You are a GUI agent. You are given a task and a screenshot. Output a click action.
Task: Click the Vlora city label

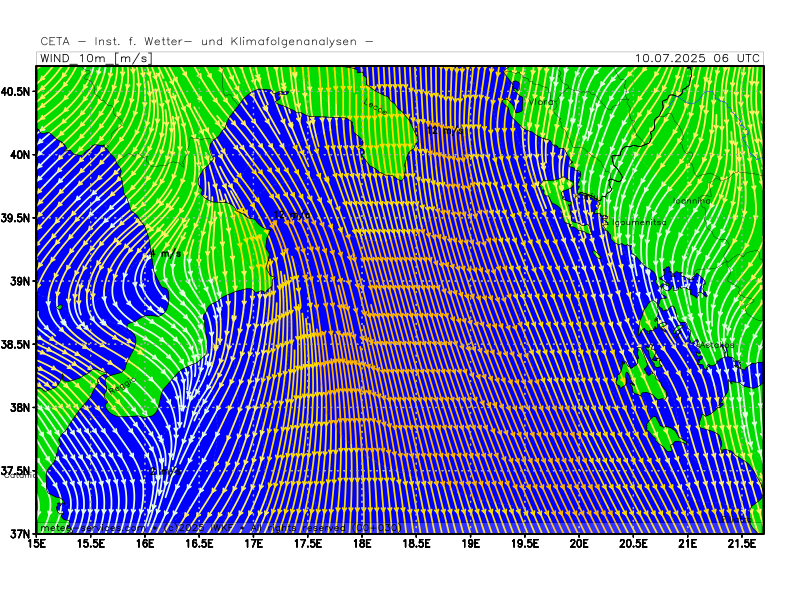[542, 102]
